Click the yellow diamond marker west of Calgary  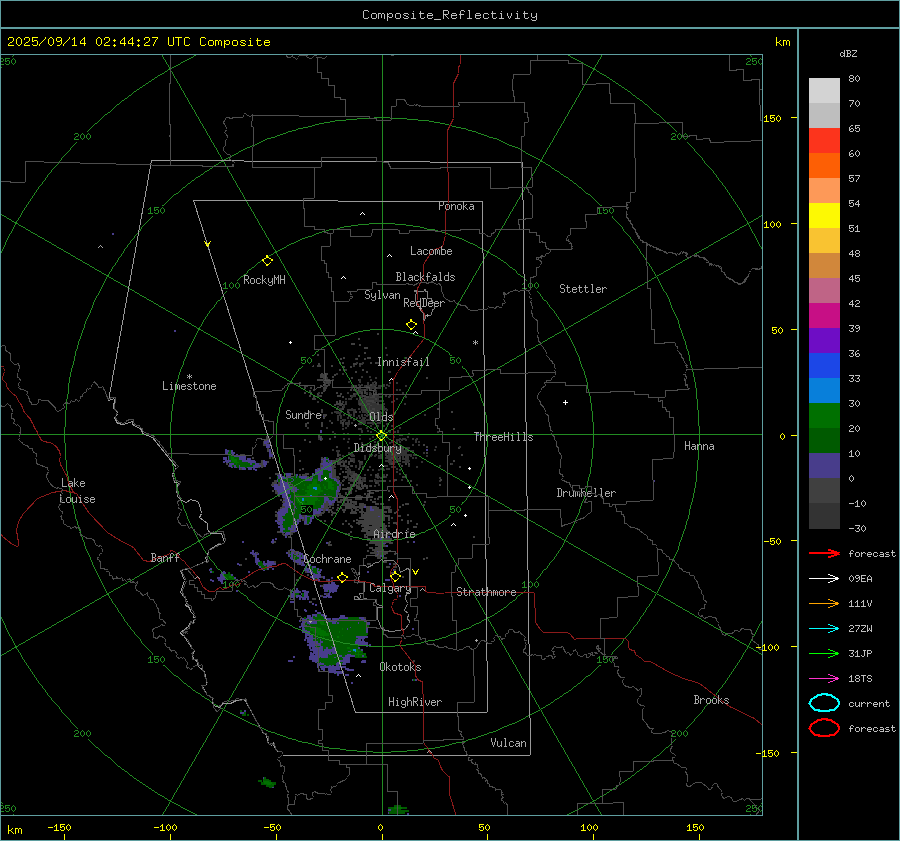click(342, 577)
